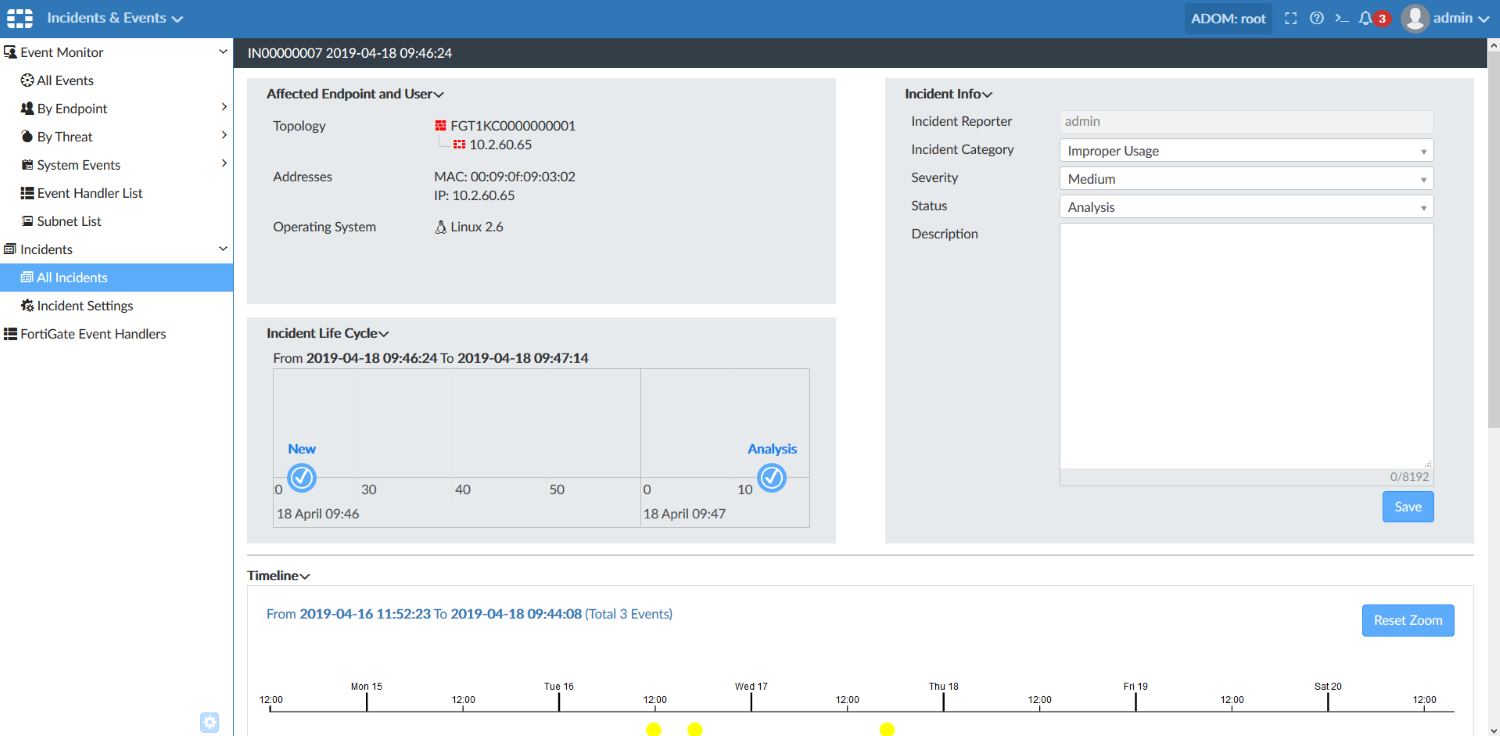Launch the CLI console icon

(x=1341, y=18)
